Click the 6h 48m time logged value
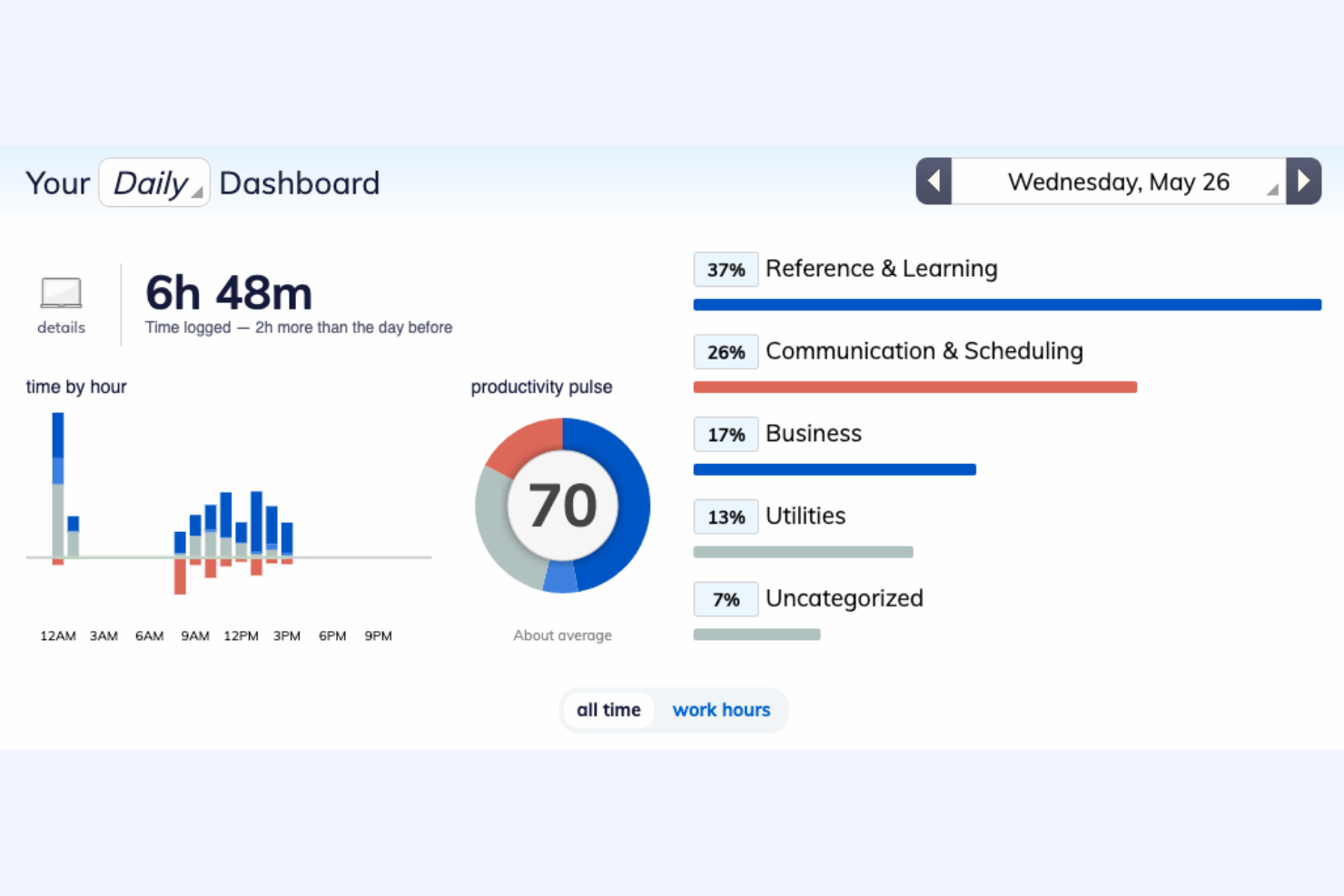Image resolution: width=1344 pixels, height=896 pixels. (229, 292)
